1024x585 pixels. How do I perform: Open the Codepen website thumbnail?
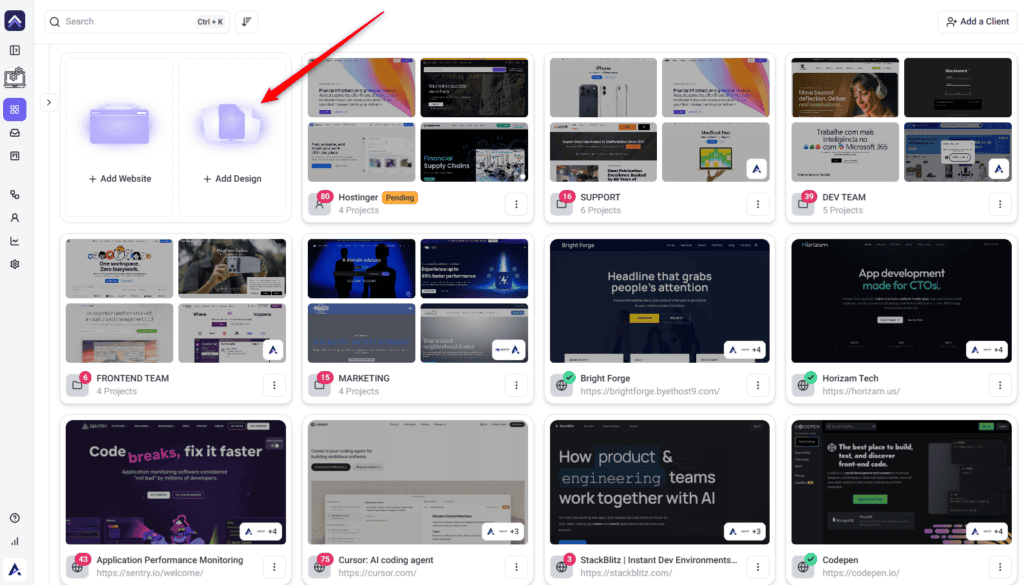pyautogui.click(x=901, y=482)
